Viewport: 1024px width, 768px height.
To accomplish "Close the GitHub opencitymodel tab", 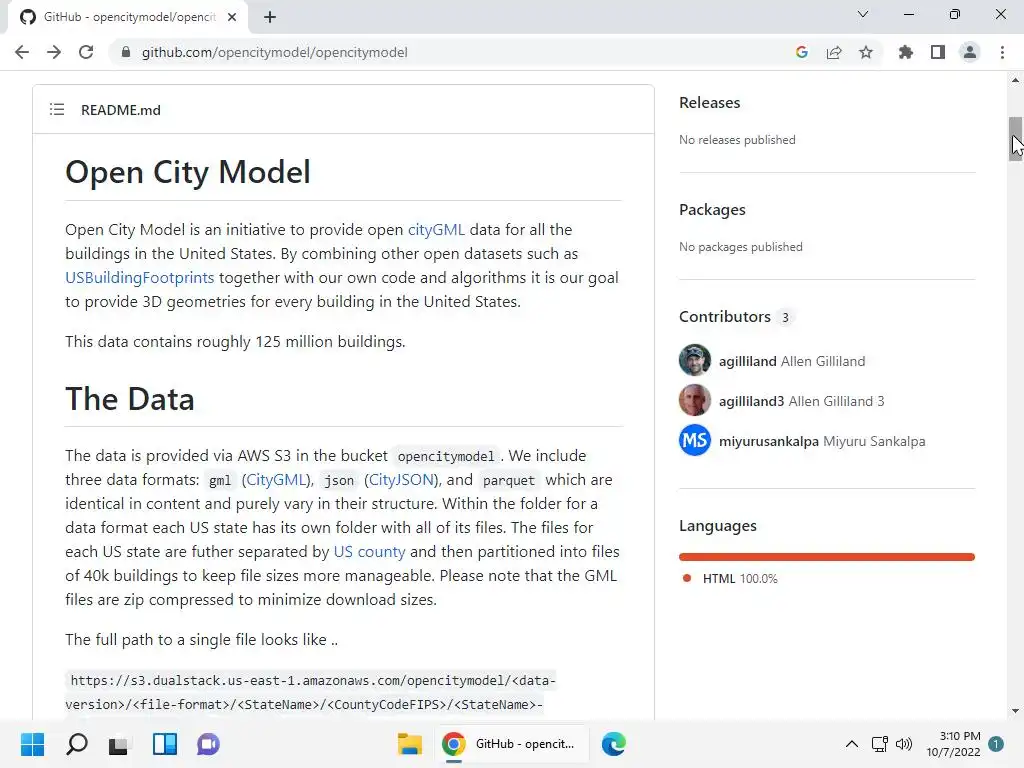I will 232,17.
